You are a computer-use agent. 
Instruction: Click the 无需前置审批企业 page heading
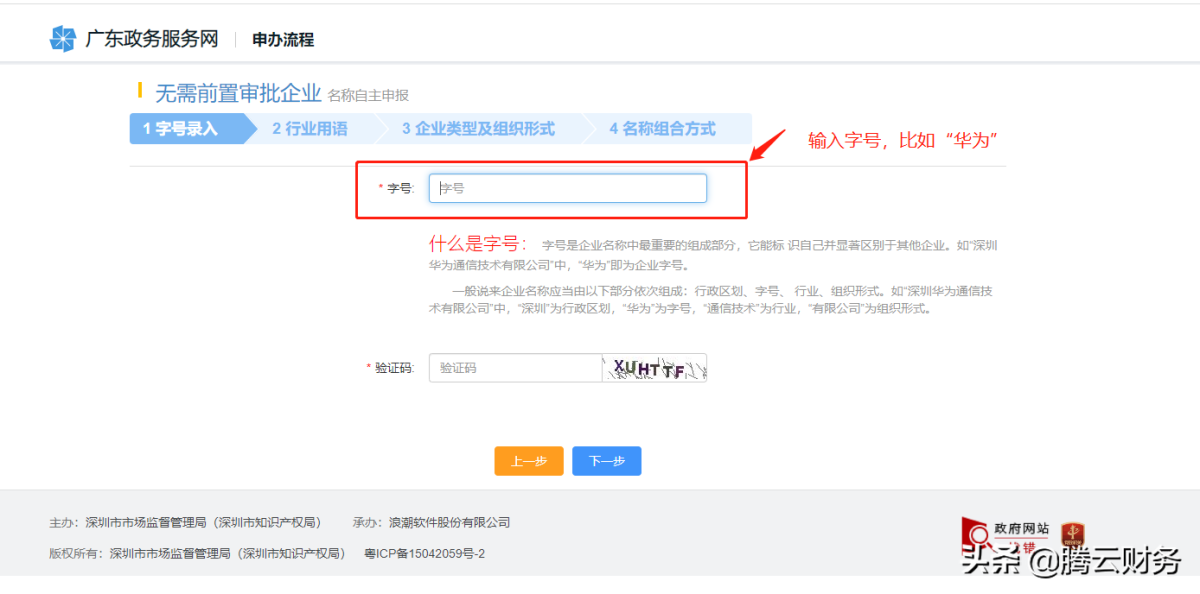(x=238, y=94)
